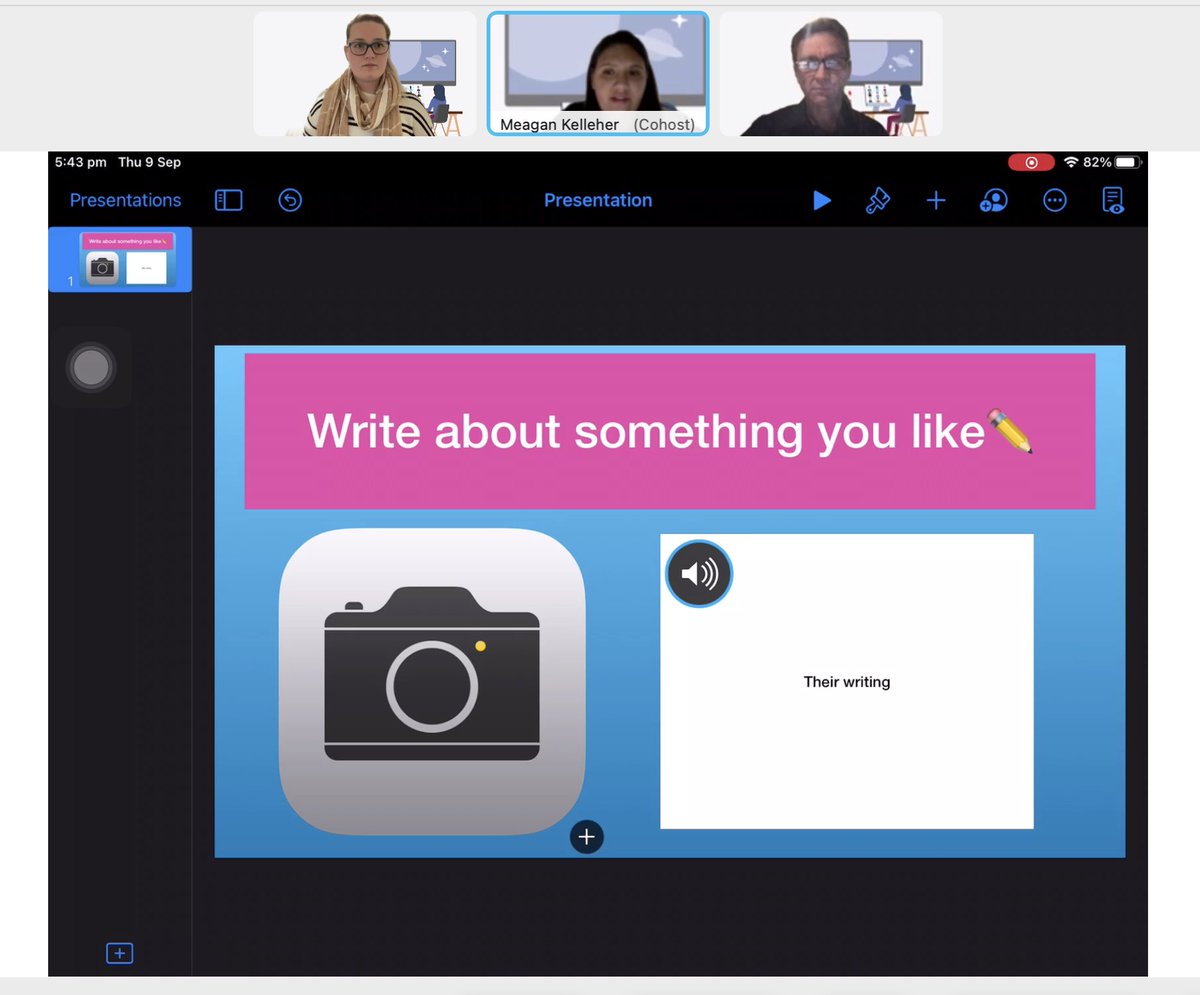
Task: Toggle the slide navigator sidebar icon
Action: coord(228,201)
